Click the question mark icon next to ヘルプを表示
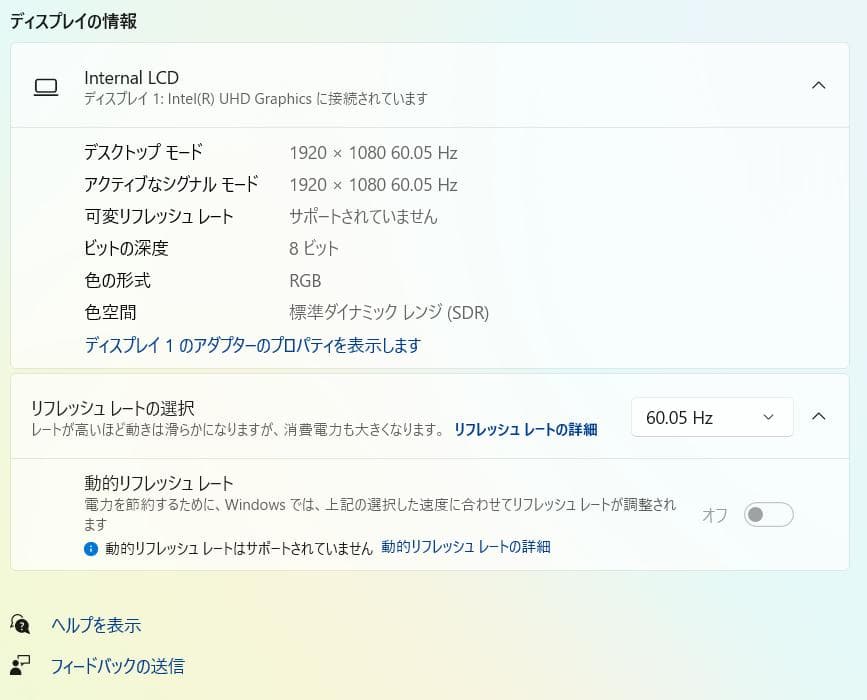This screenshot has width=867, height=700. [x=22, y=625]
